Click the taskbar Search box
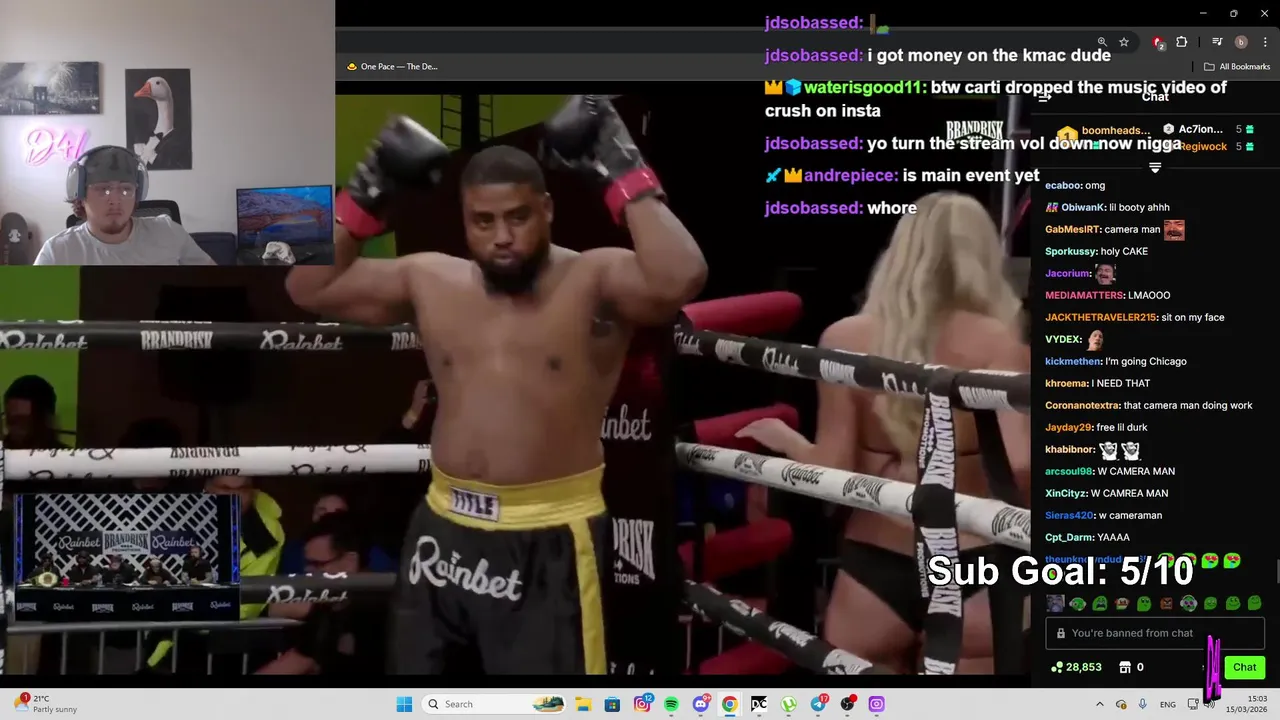The width and height of the screenshot is (1280, 720). 494,704
